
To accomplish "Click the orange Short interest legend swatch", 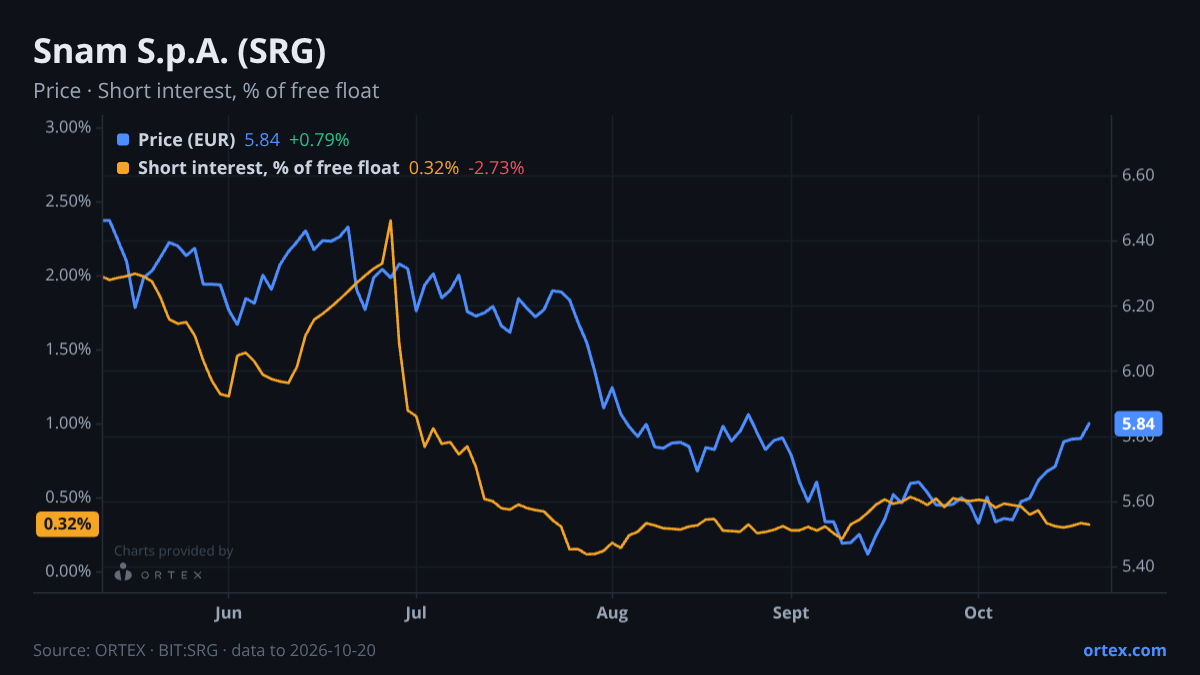I will 123,168.
